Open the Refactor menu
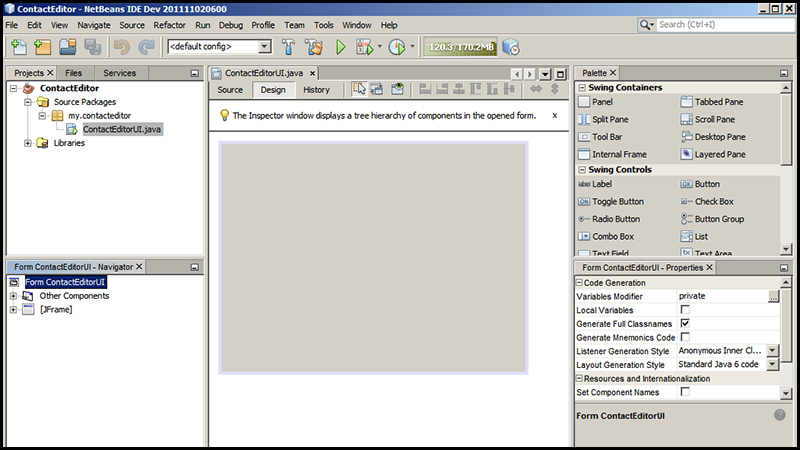Viewport: 800px width, 450px height. click(169, 25)
